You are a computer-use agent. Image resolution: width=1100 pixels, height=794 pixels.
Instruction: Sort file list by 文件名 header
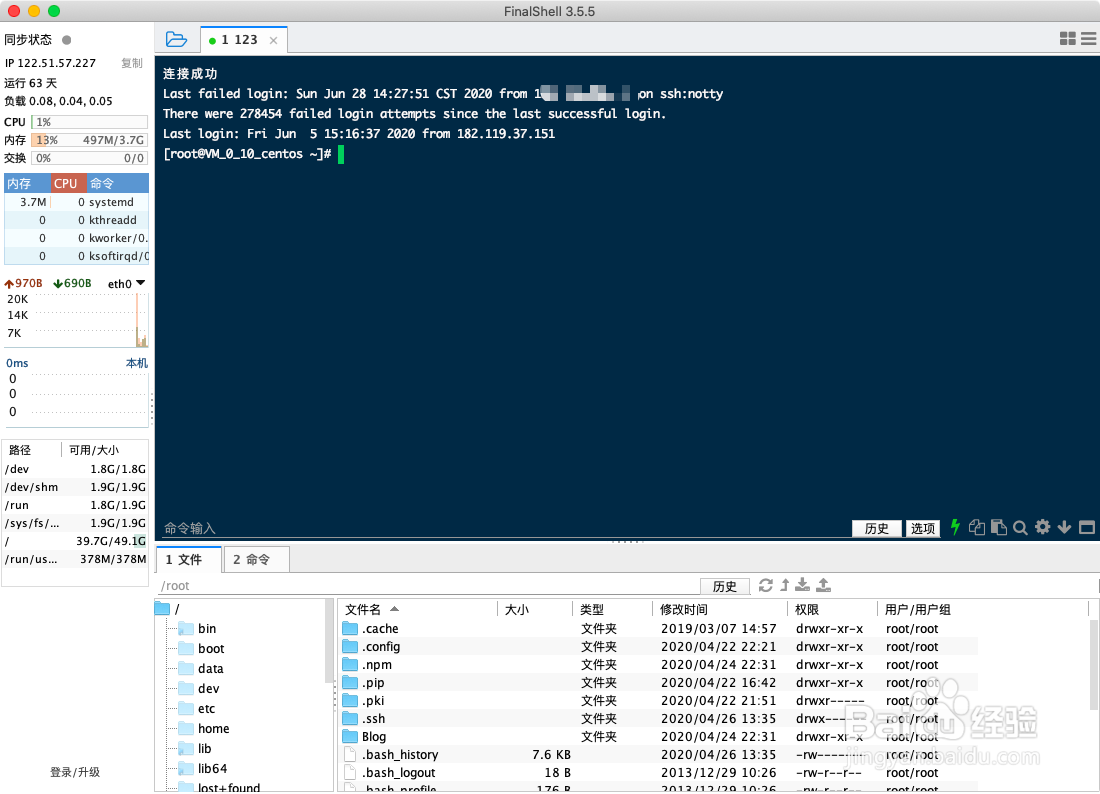pos(419,609)
